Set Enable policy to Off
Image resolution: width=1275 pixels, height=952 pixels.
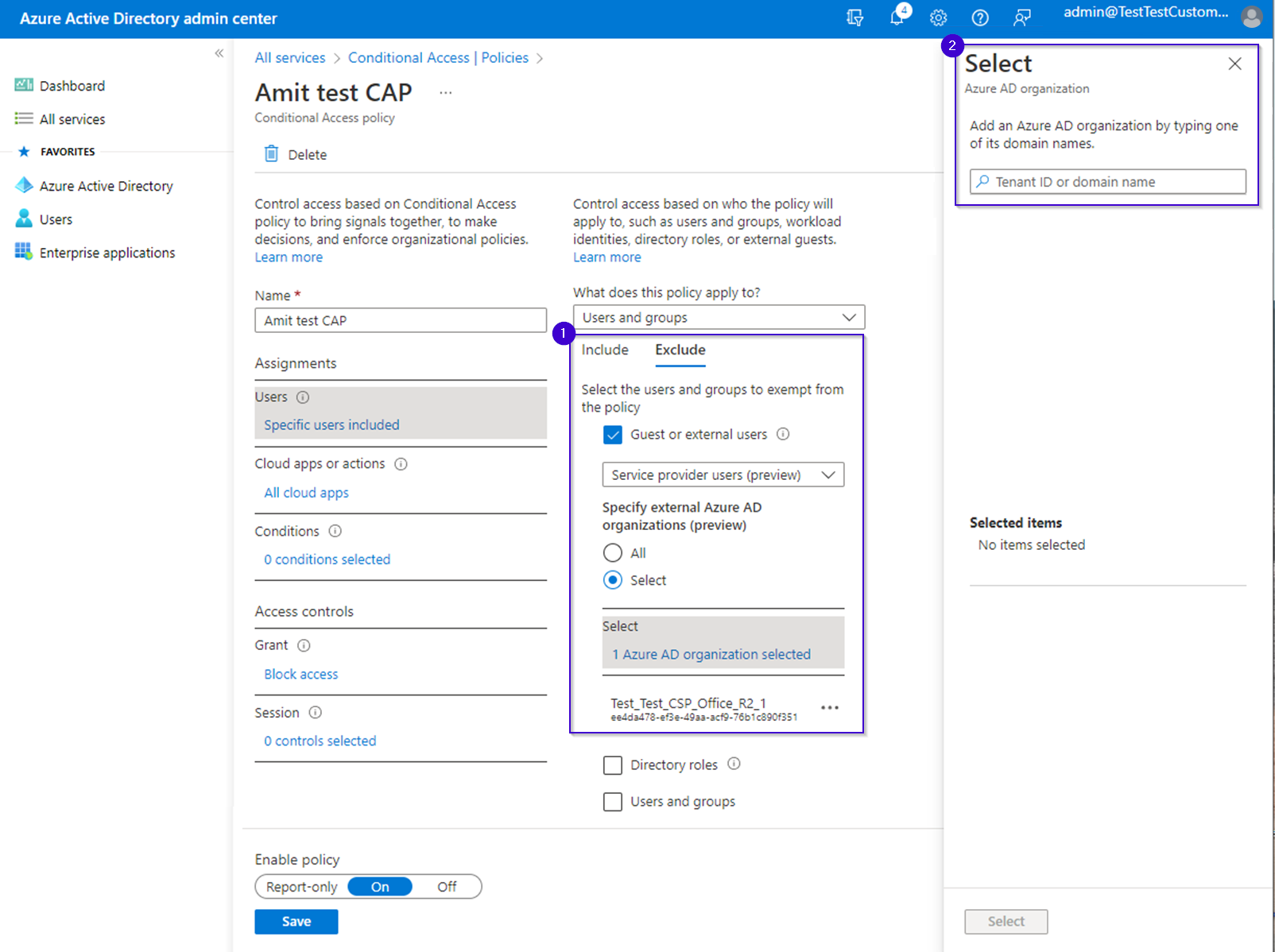(447, 887)
